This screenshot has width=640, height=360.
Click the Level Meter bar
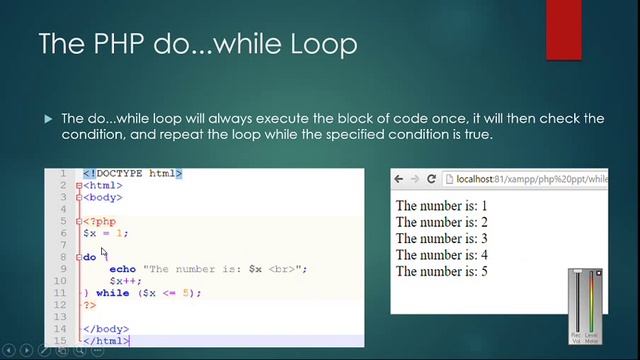pyautogui.click(x=591, y=302)
